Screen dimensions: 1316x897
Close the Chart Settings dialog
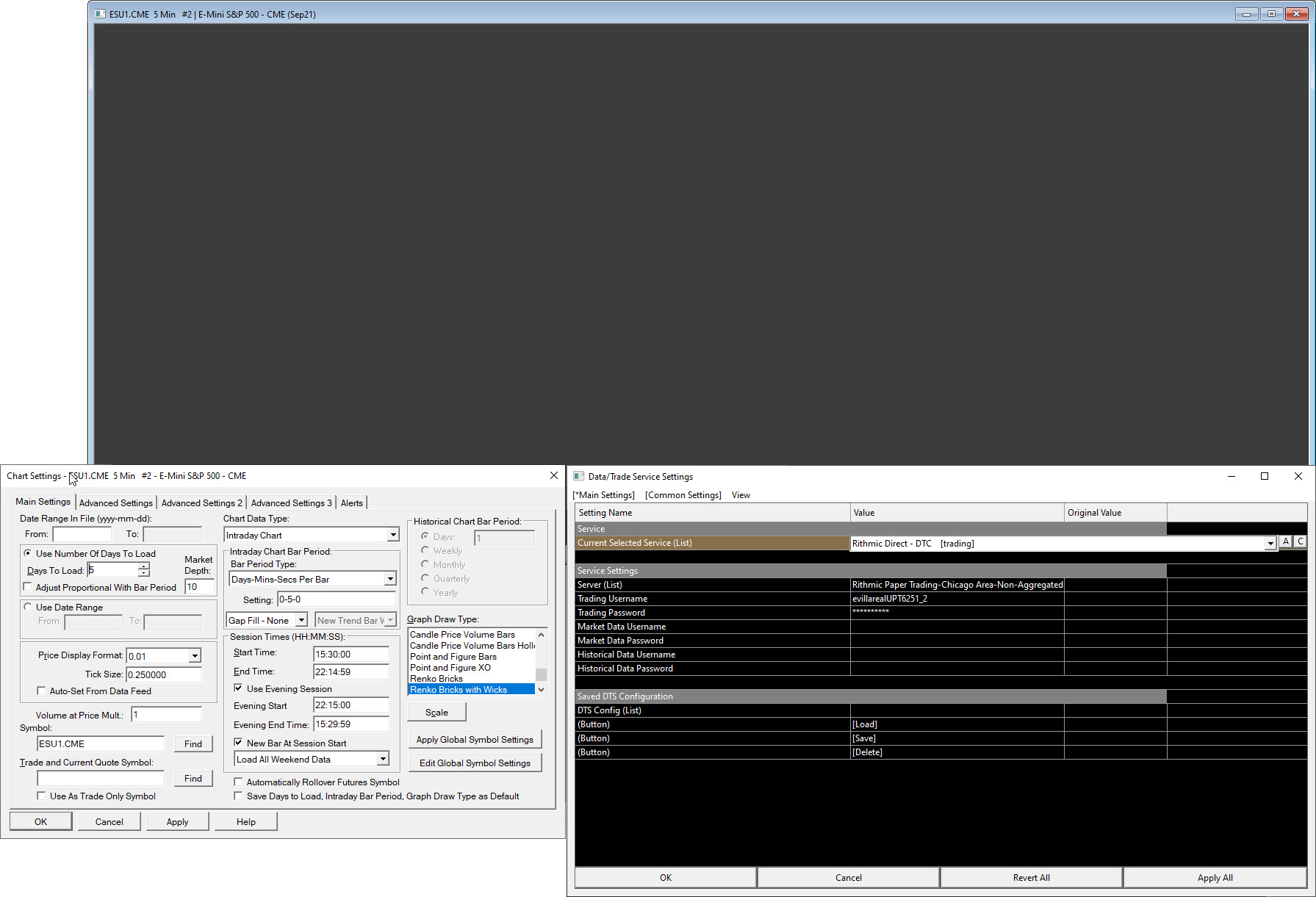(x=554, y=475)
